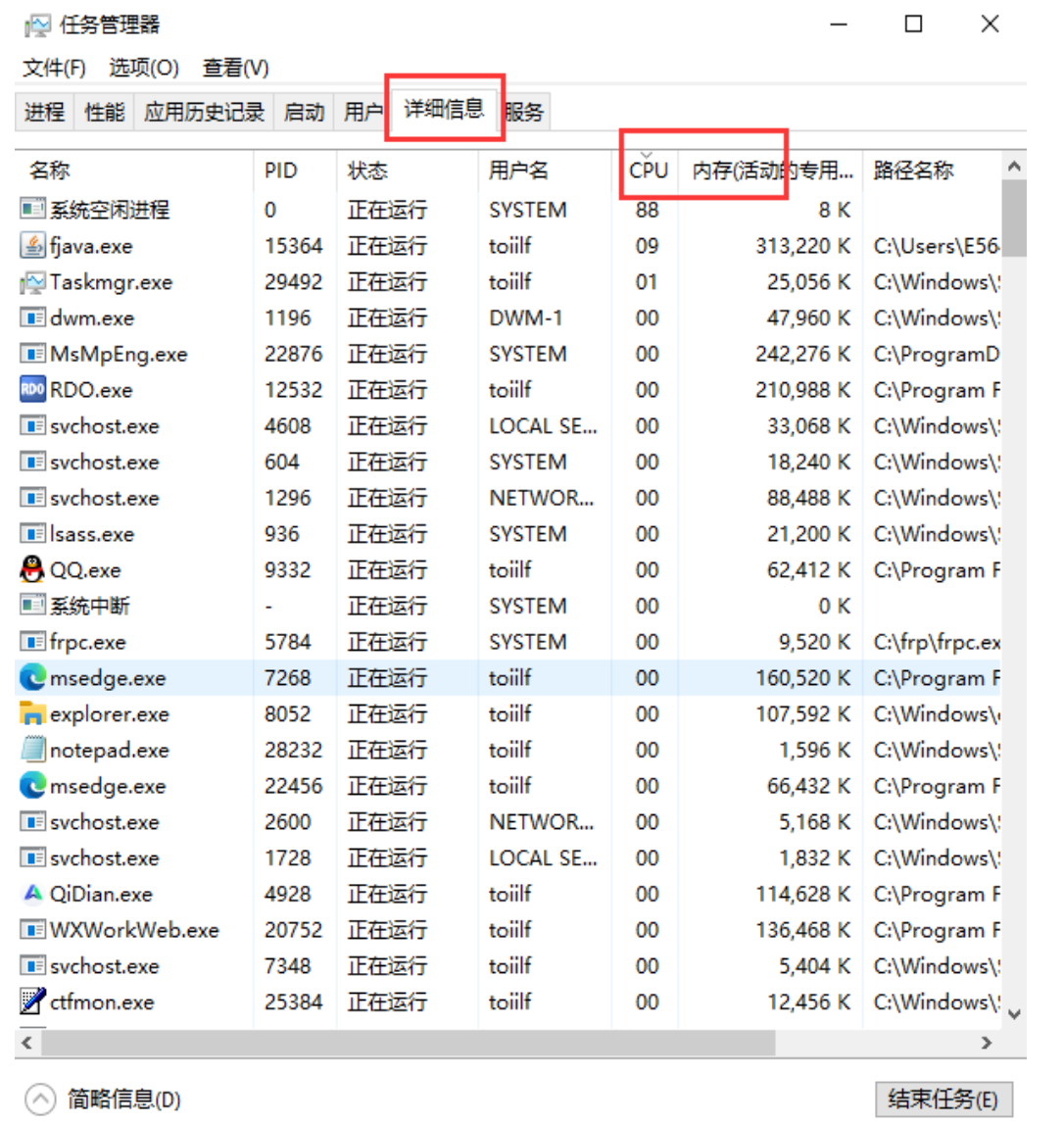Sort by 内存 column header
Screen dimensions: 1064x1124
point(771,171)
